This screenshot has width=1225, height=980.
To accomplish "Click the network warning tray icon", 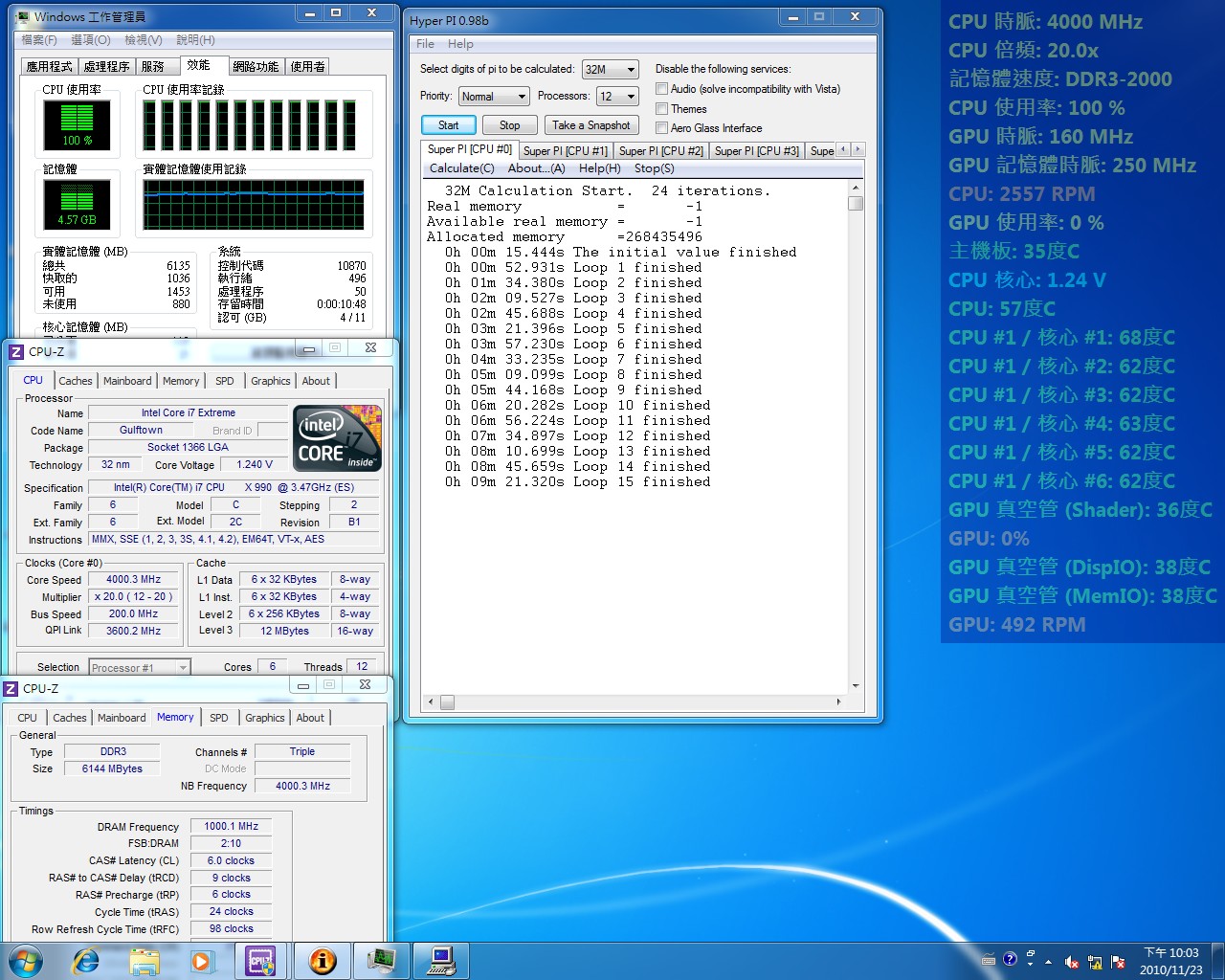I will click(1094, 962).
